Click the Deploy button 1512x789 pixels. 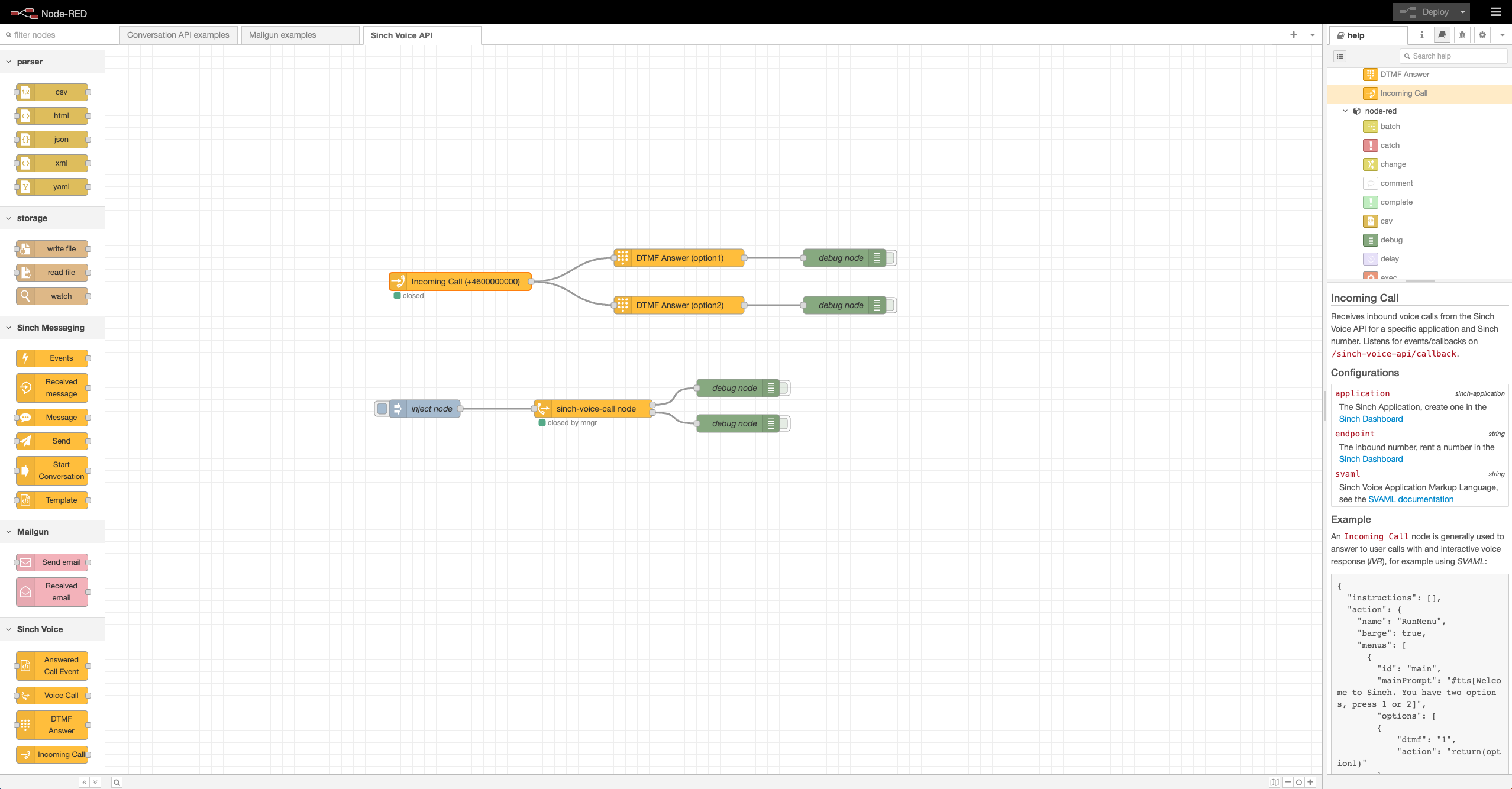1424,12
